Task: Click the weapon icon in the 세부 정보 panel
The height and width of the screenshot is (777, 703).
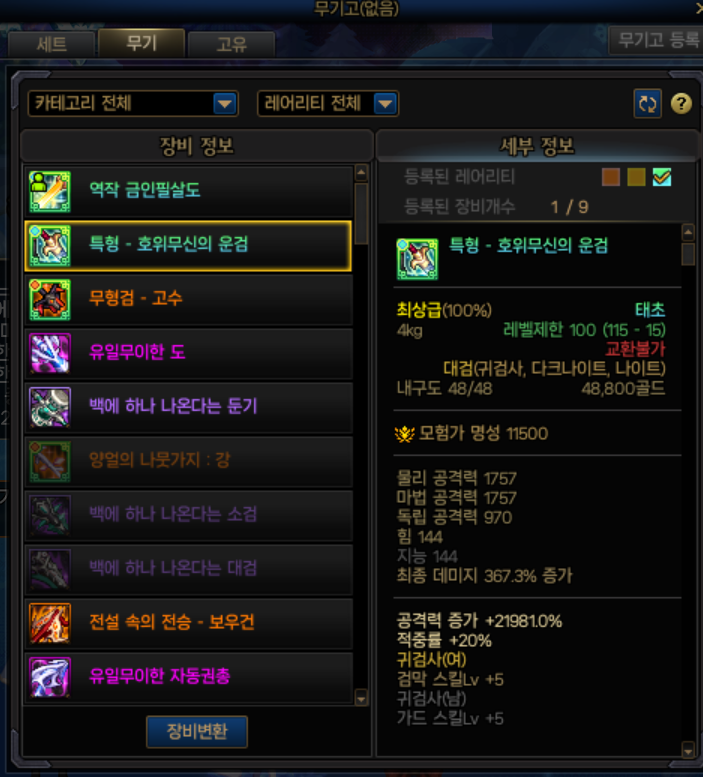Action: point(417,259)
